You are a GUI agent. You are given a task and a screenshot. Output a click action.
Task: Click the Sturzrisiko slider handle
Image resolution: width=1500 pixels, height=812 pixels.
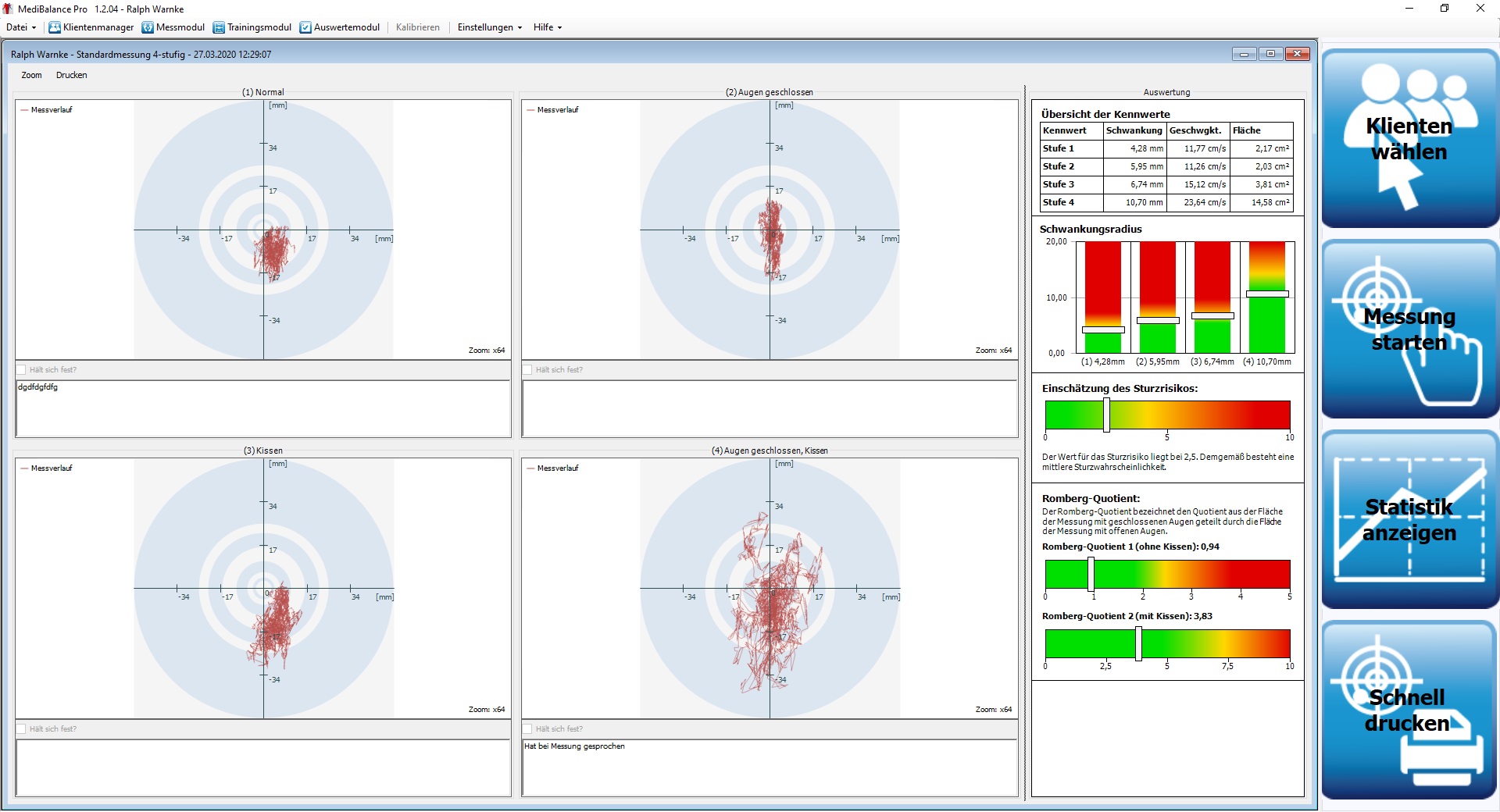(1106, 415)
